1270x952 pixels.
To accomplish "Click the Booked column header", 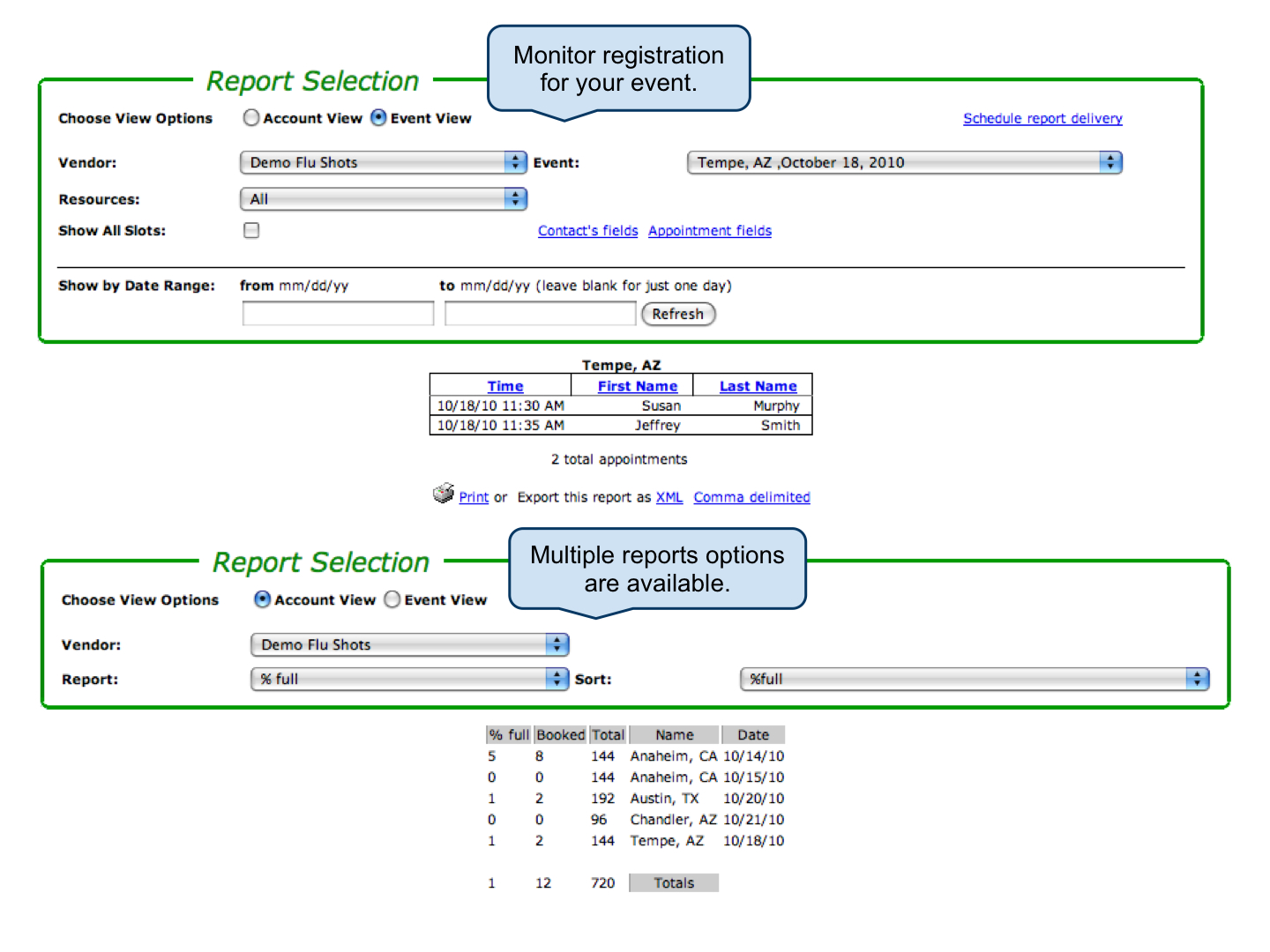I will [561, 735].
